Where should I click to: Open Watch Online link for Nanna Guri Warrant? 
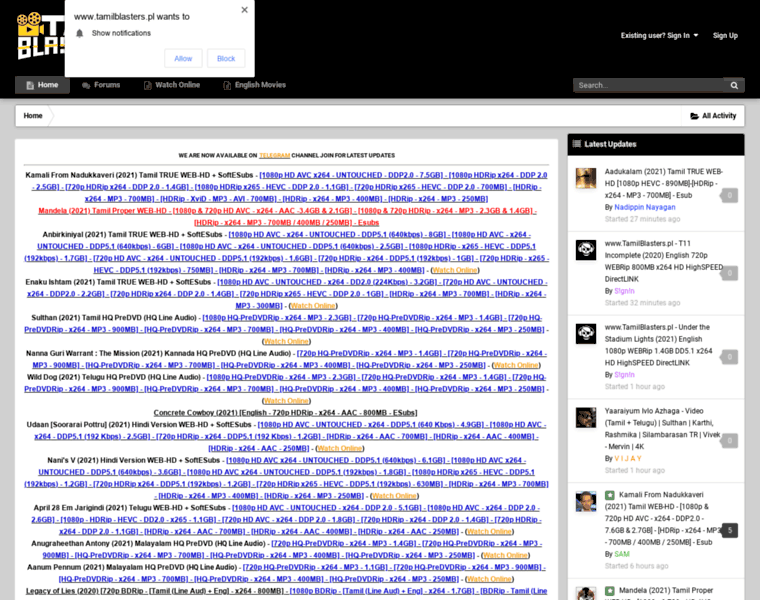[x=516, y=365]
